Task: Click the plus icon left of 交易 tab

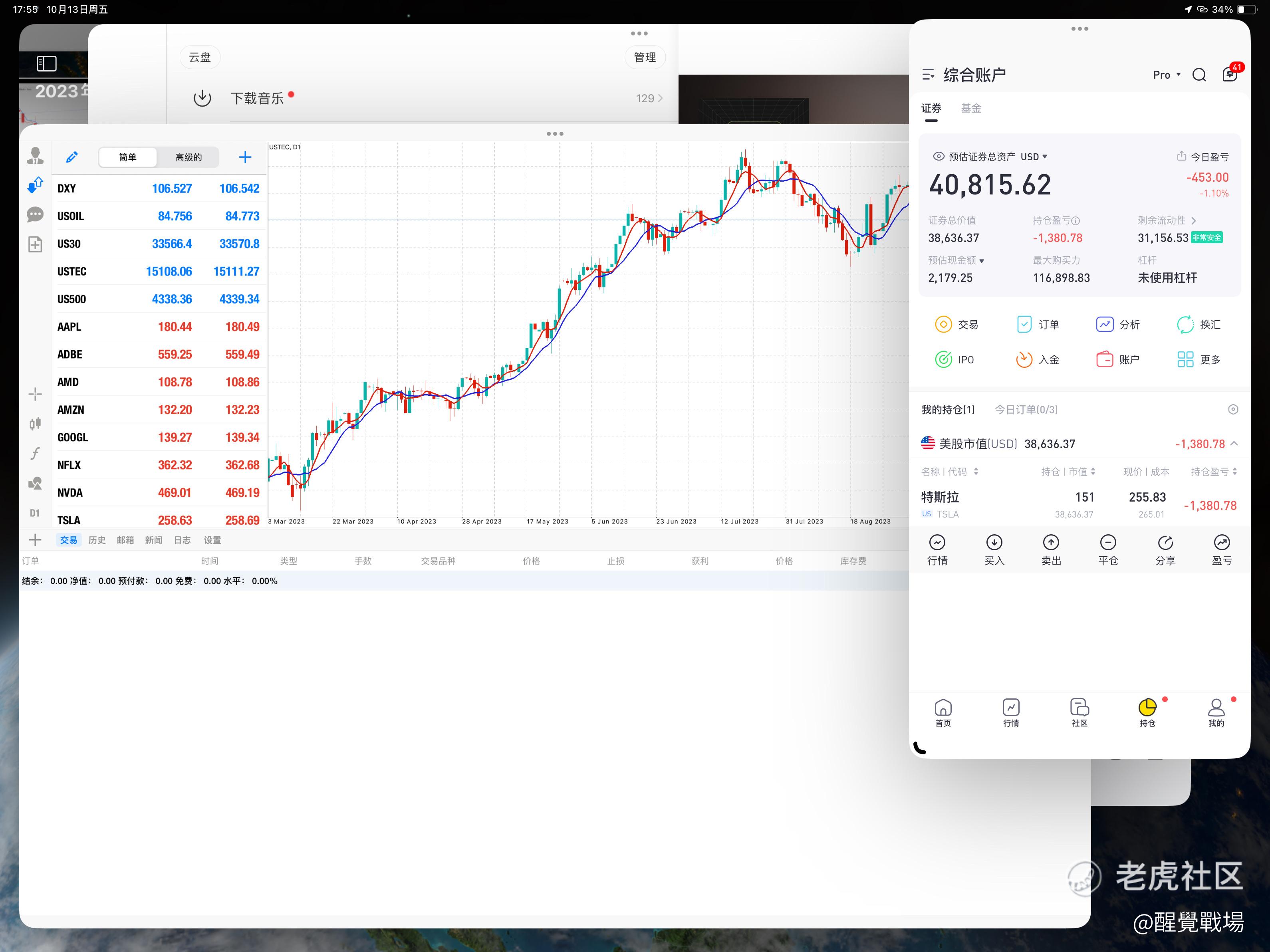Action: [35, 540]
